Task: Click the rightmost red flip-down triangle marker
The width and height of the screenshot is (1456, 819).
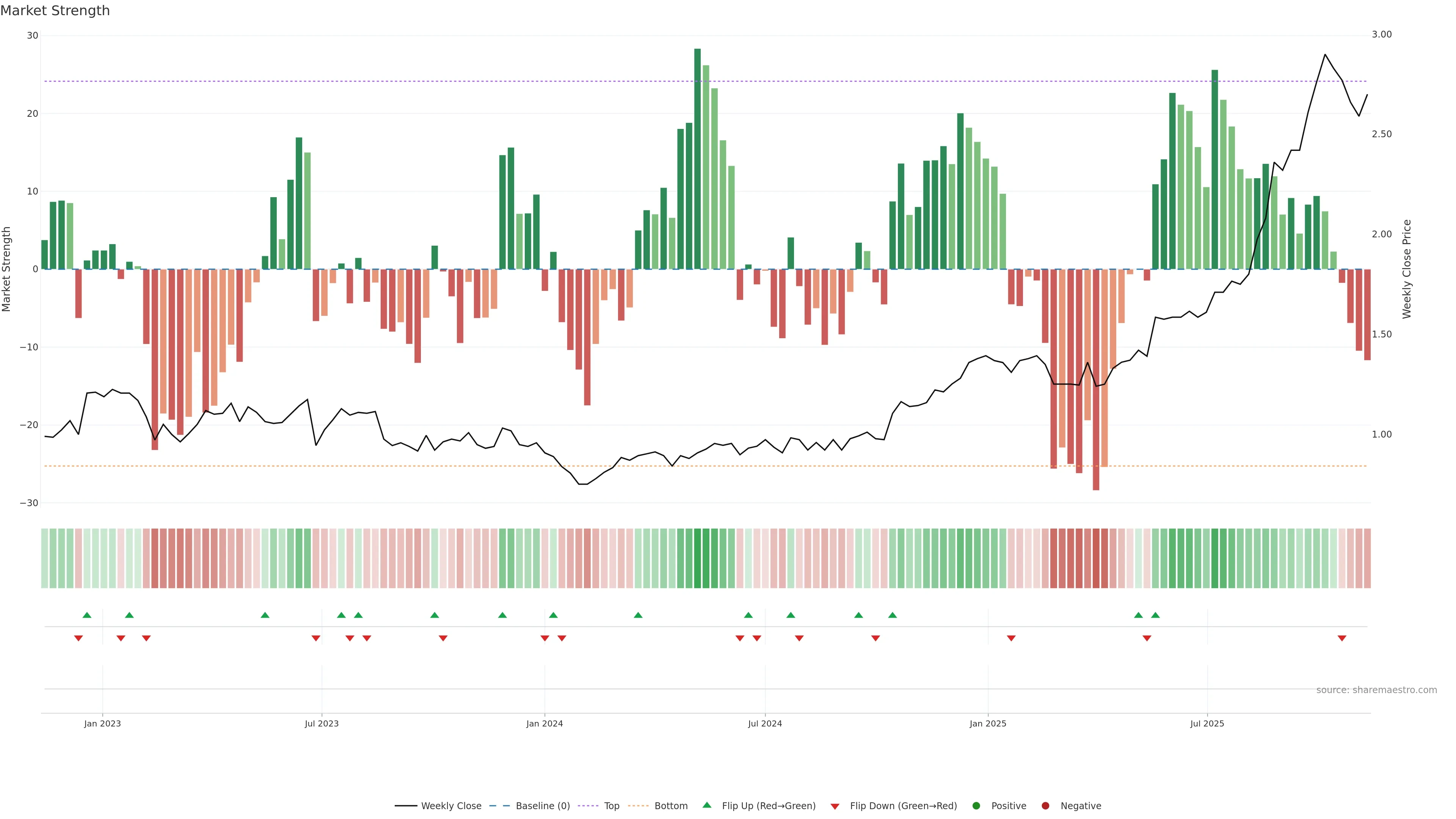Action: [x=1342, y=638]
